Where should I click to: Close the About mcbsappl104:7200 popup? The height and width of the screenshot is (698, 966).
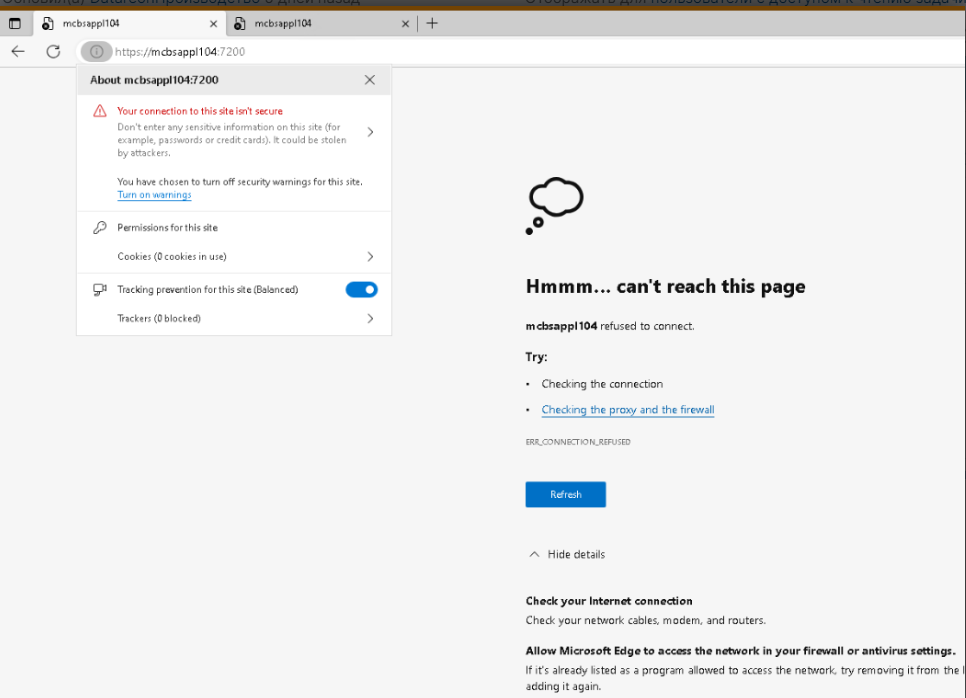(x=370, y=80)
